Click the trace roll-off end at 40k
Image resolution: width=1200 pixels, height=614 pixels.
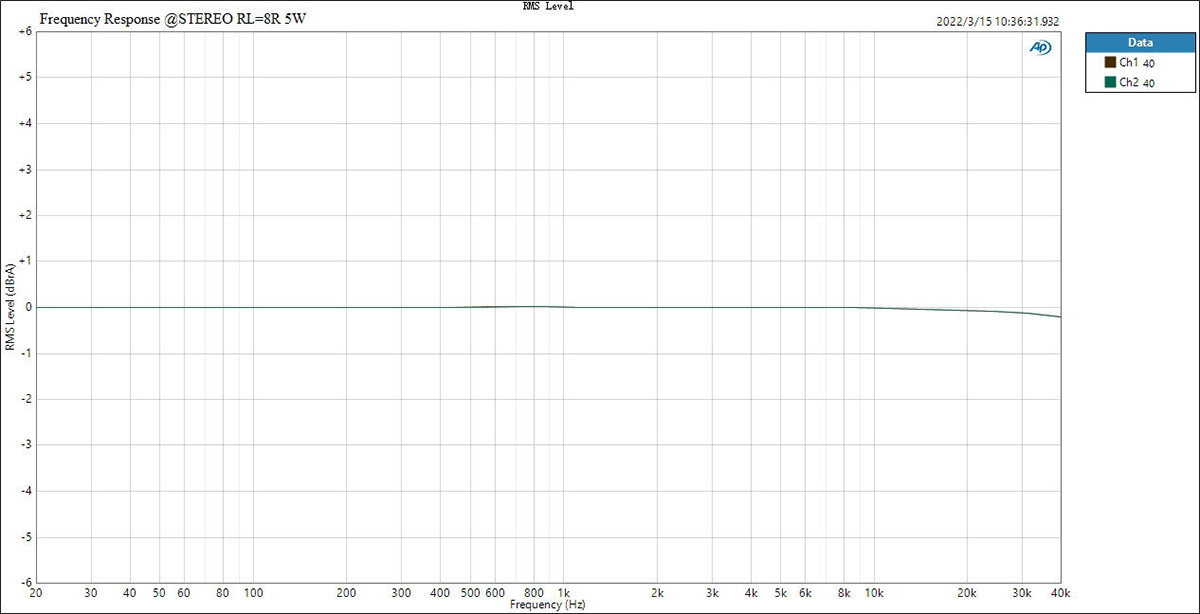pyautogui.click(x=1059, y=317)
